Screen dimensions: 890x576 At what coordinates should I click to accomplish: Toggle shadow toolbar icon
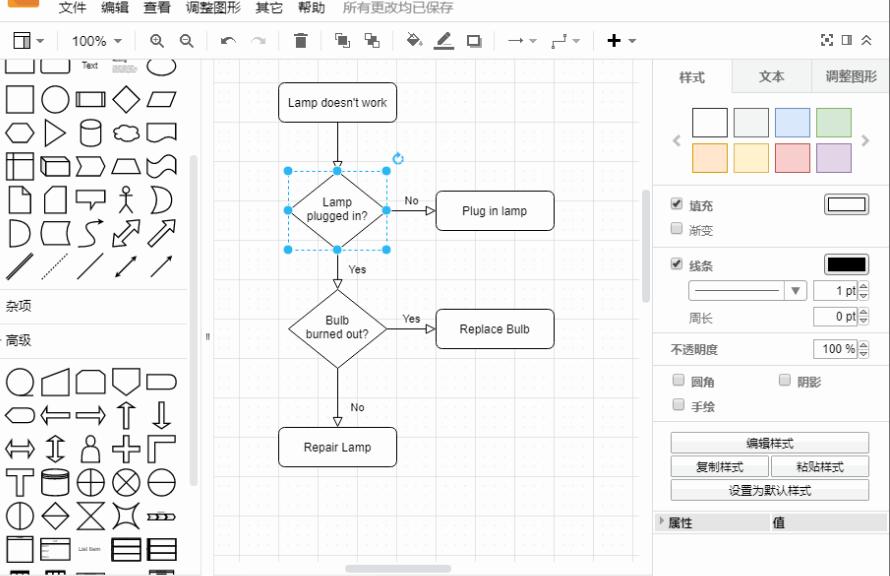click(474, 41)
